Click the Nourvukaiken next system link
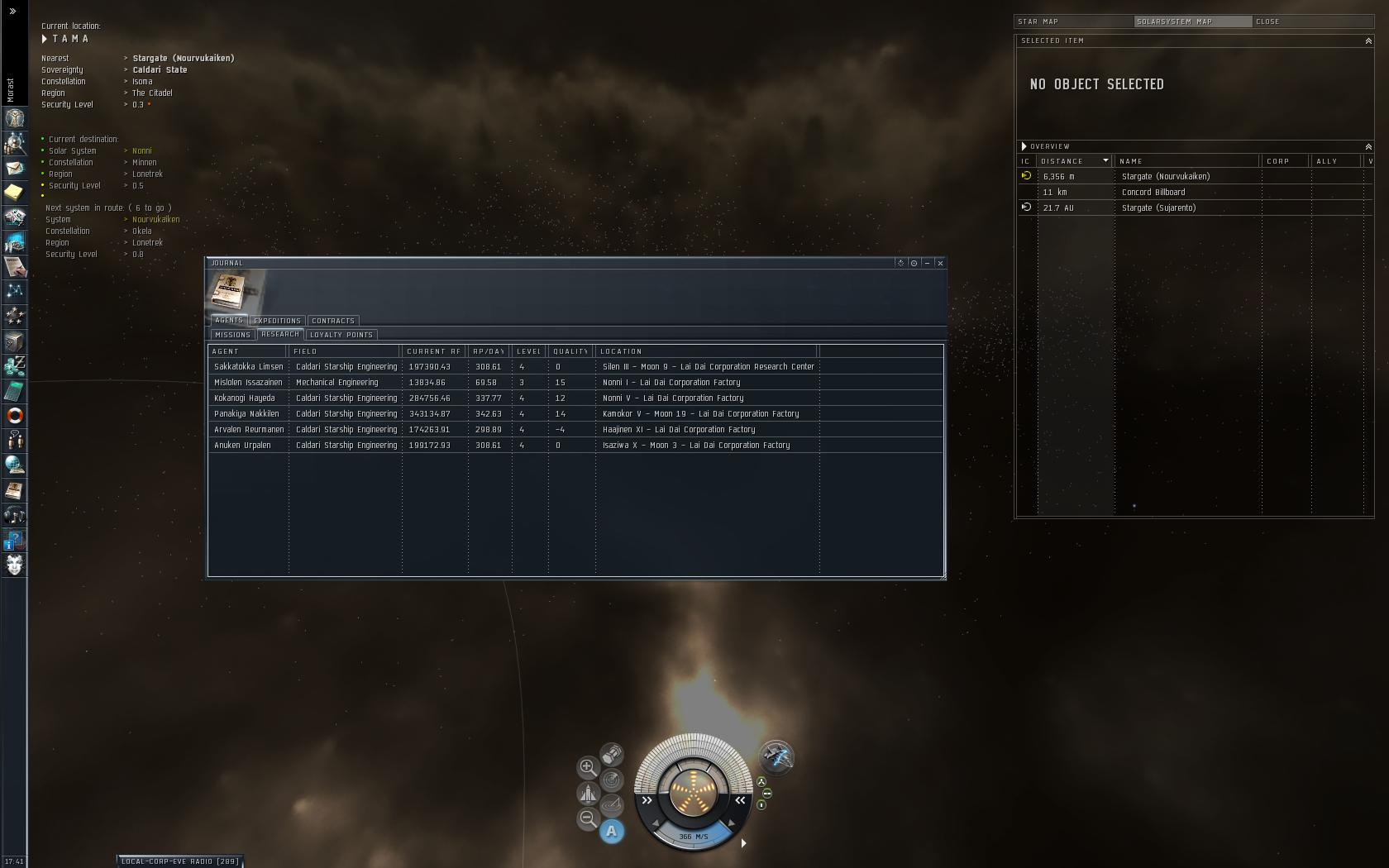1389x868 pixels. tap(156, 220)
